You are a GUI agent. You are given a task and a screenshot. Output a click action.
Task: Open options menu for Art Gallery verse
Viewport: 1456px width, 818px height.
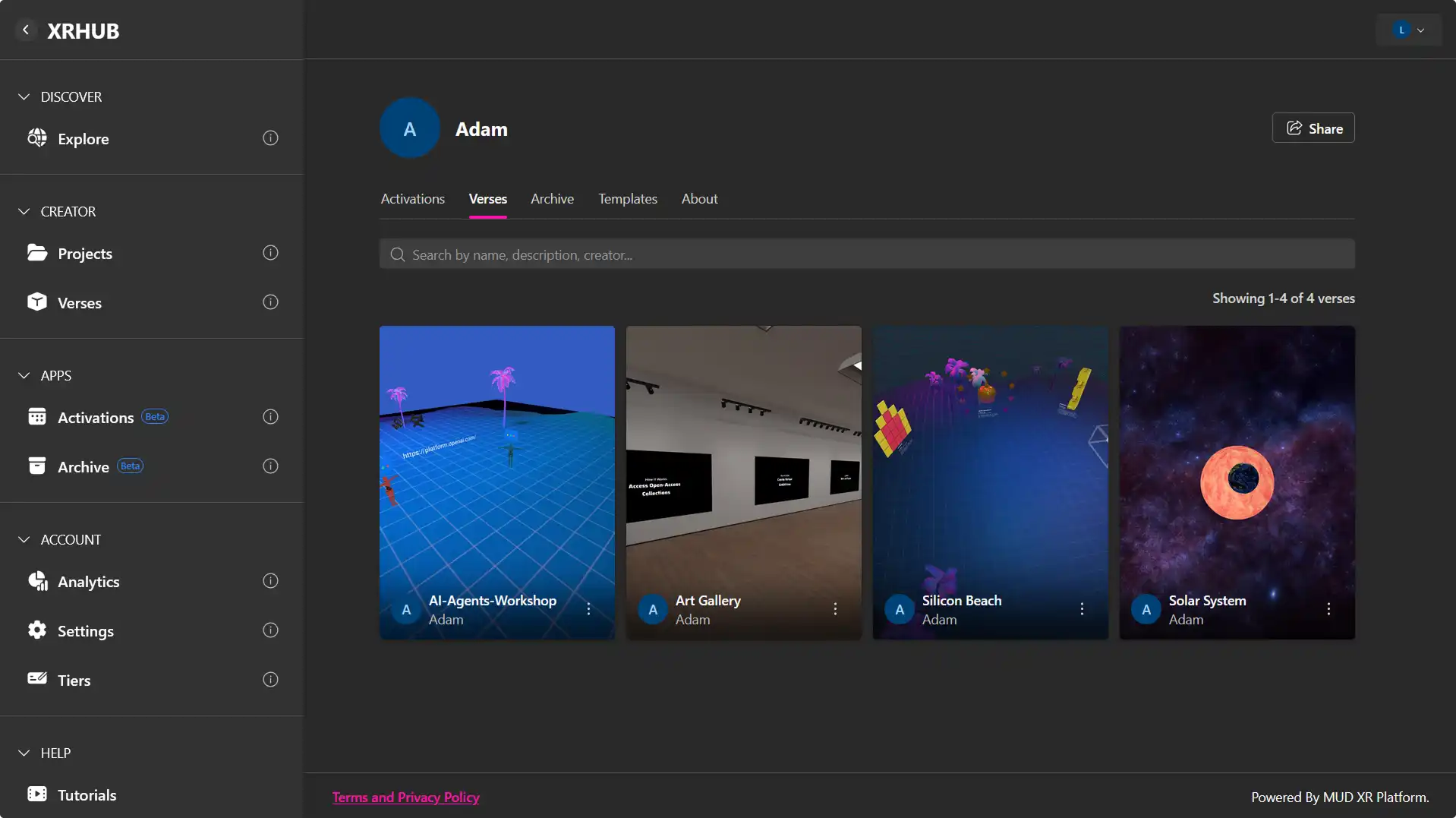pos(835,609)
